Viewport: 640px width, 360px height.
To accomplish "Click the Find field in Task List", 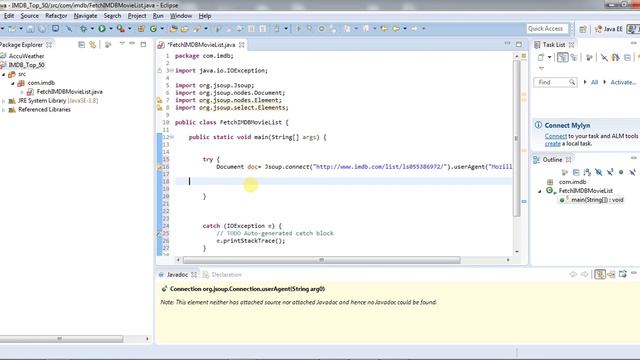I will pos(555,82).
